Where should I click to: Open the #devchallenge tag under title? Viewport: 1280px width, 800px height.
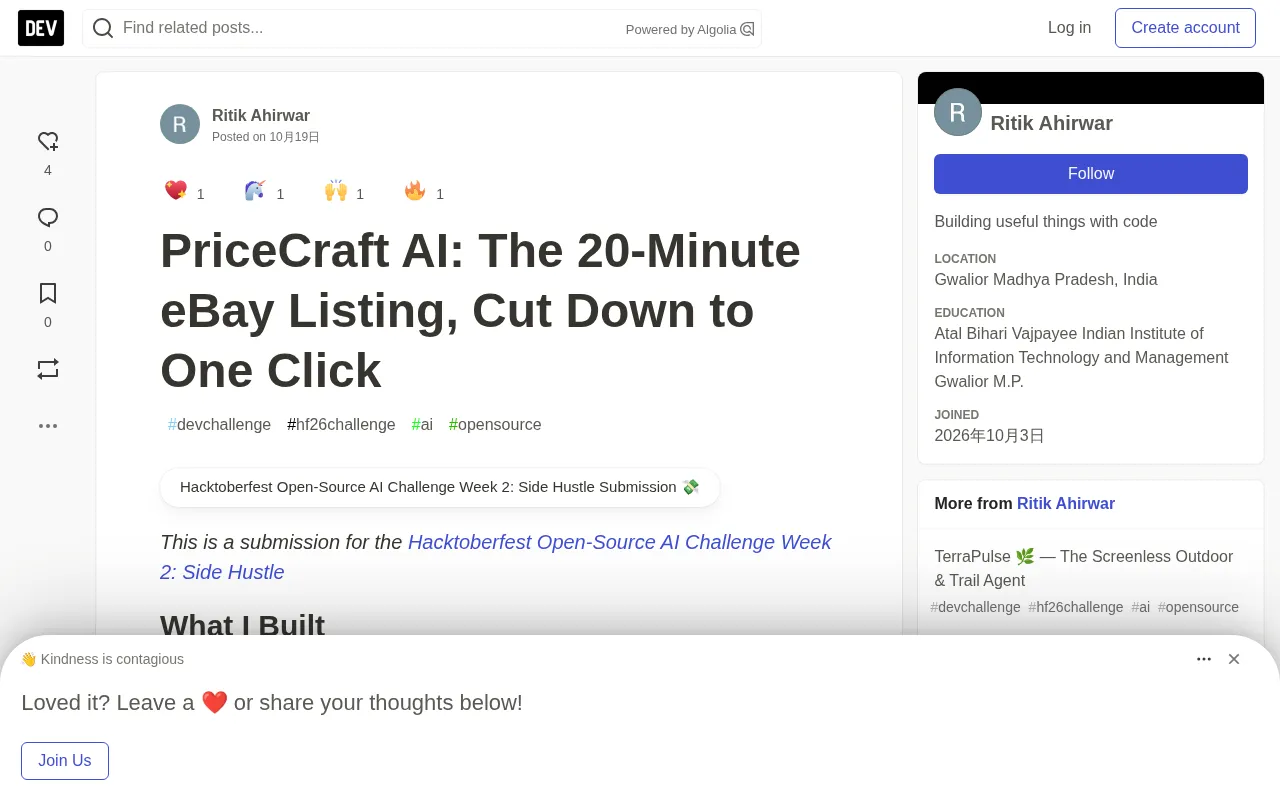219,425
